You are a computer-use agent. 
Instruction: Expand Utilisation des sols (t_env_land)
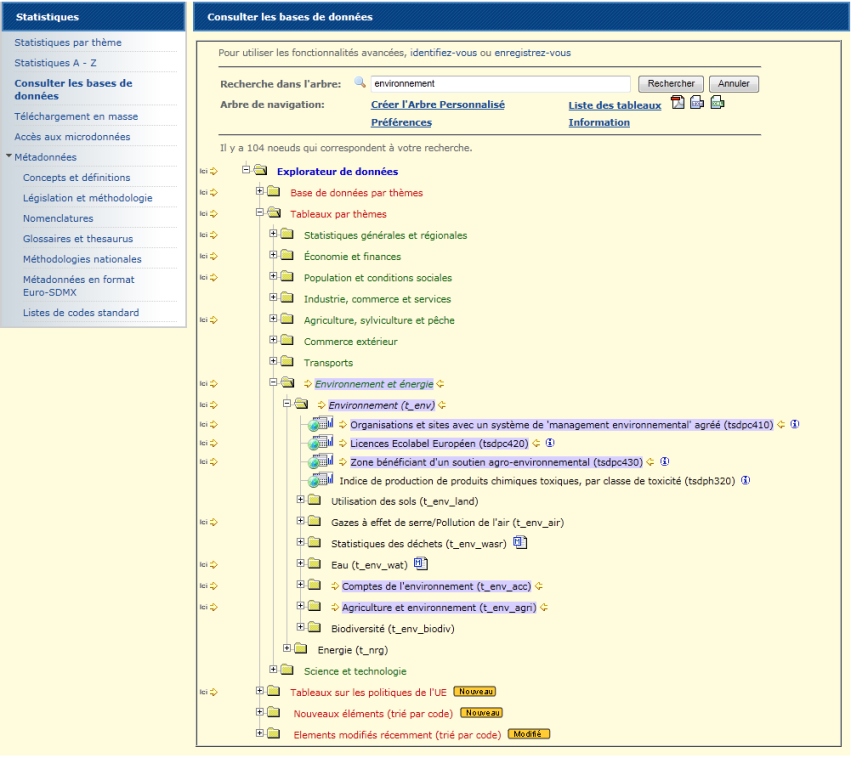[300, 499]
